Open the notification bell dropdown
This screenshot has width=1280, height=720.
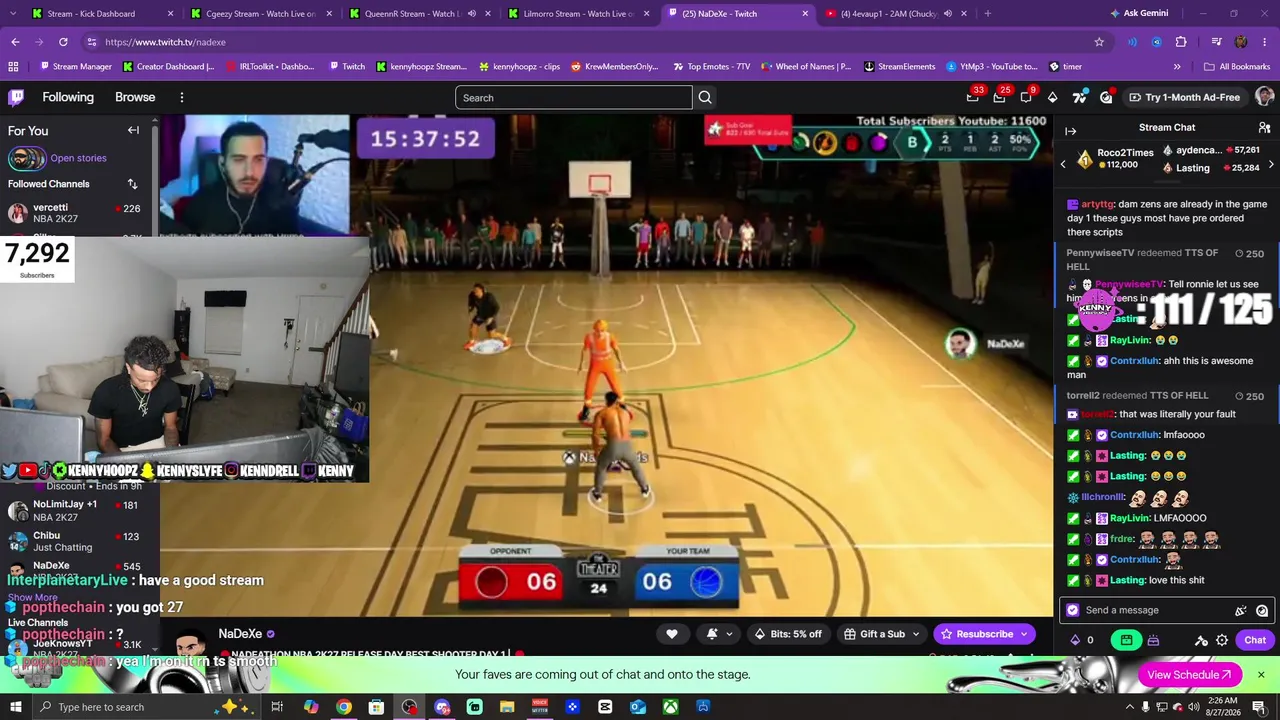pos(720,634)
